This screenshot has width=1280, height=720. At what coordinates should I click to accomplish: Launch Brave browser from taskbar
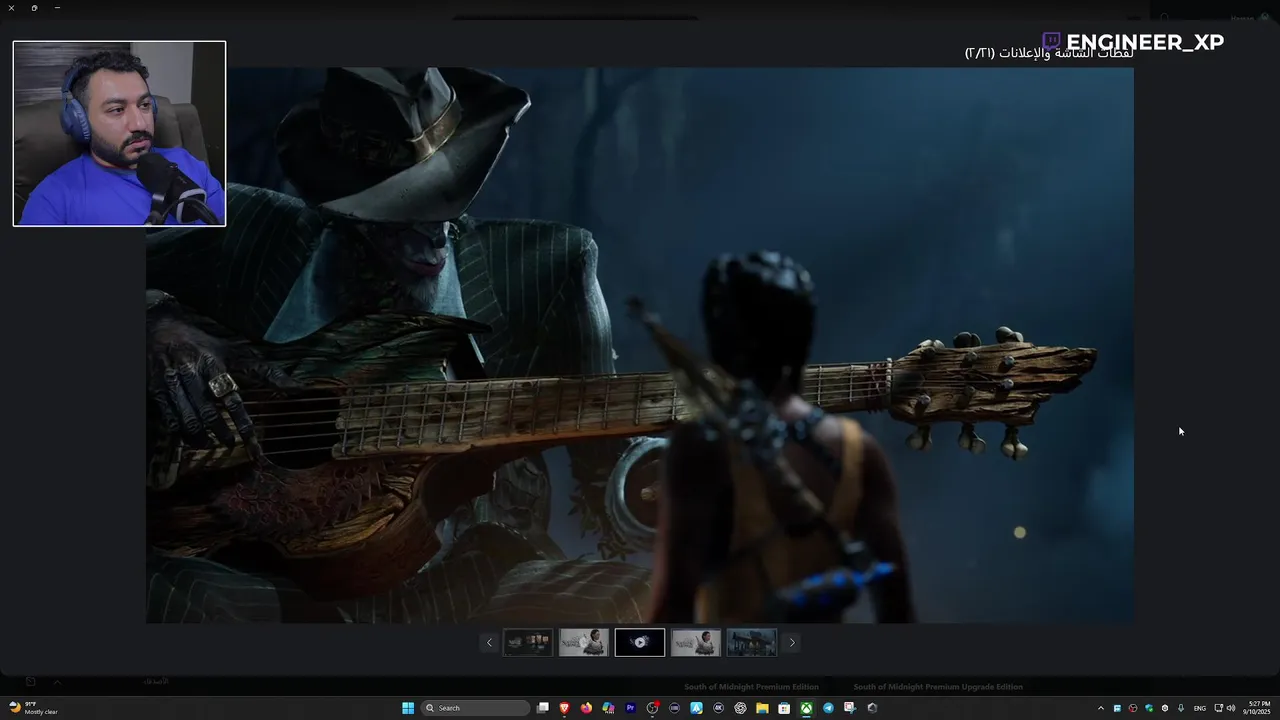[565, 708]
